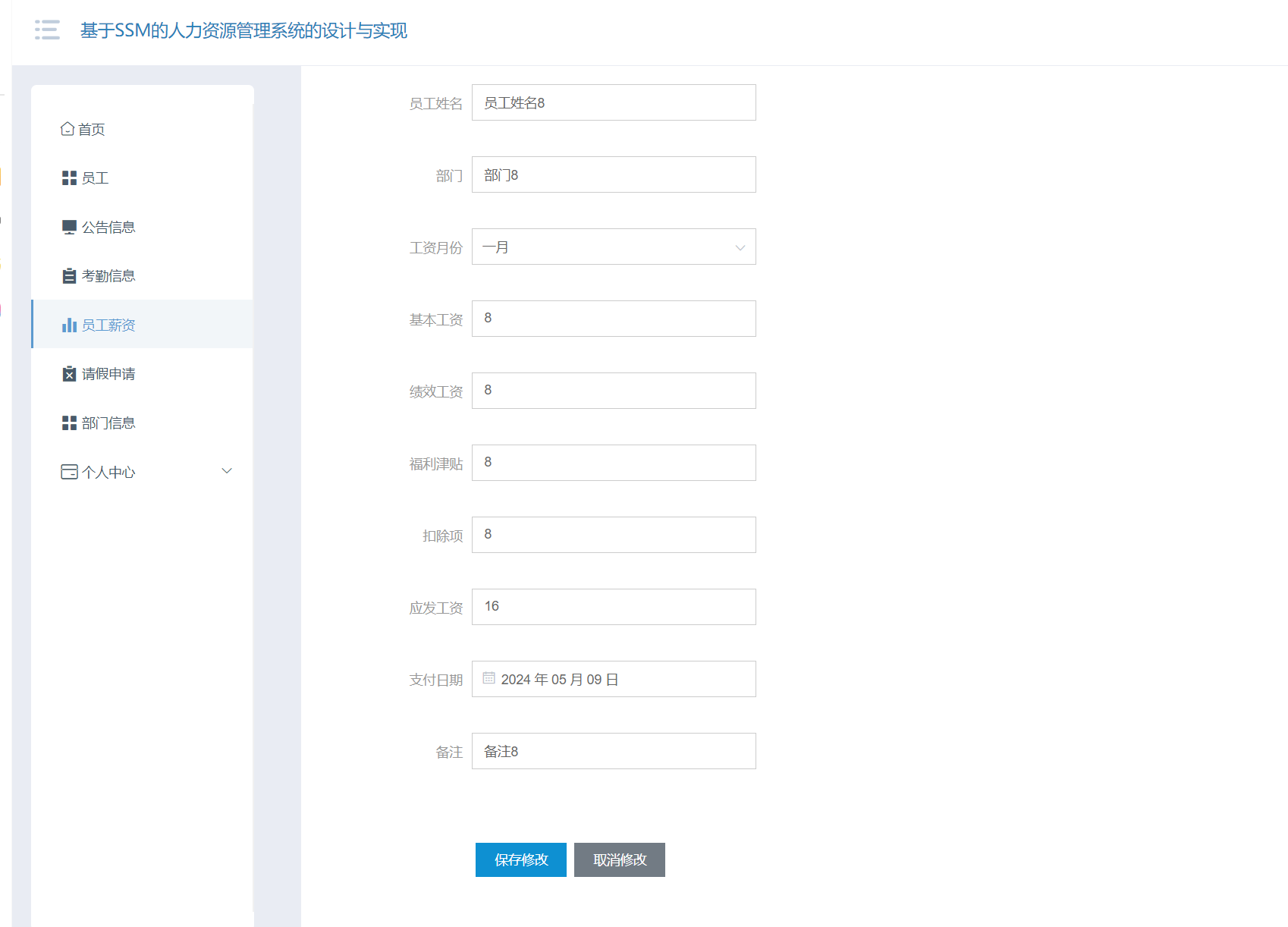The image size is (1288, 927).
Task: Click inside the 员工姓名 input field
Action: tap(613, 102)
